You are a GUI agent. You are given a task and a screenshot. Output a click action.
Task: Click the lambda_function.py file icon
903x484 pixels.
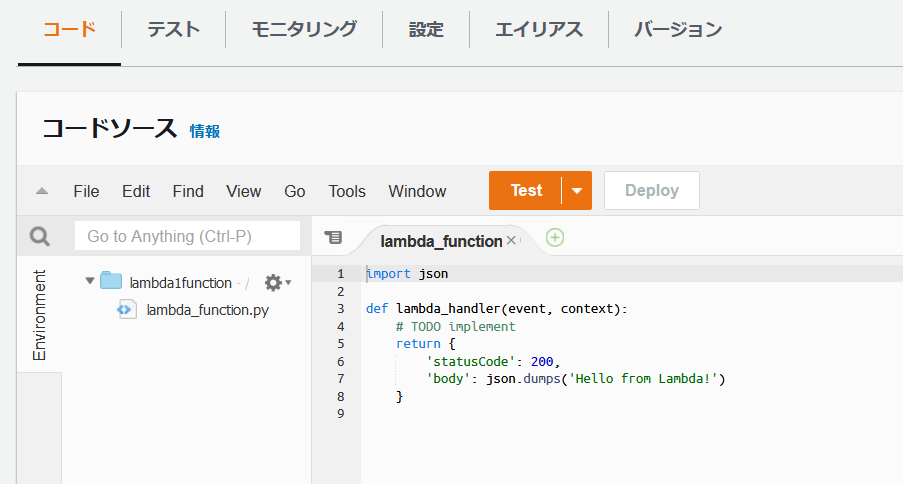127,310
